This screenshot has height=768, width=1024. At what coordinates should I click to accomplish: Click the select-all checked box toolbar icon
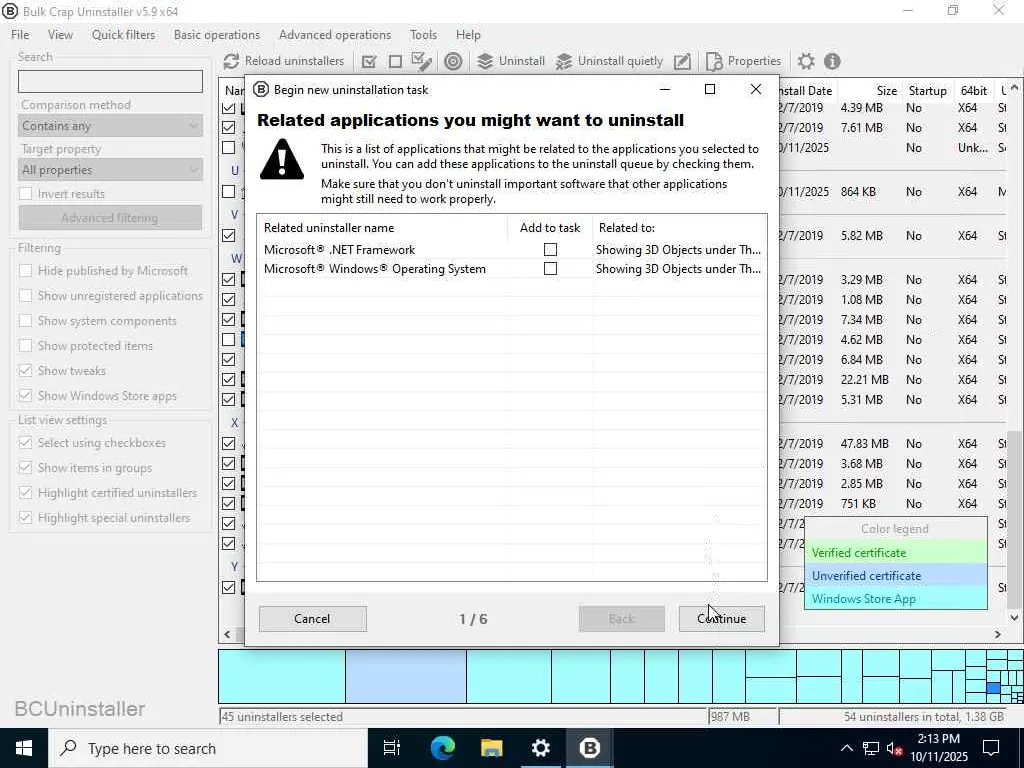point(369,61)
